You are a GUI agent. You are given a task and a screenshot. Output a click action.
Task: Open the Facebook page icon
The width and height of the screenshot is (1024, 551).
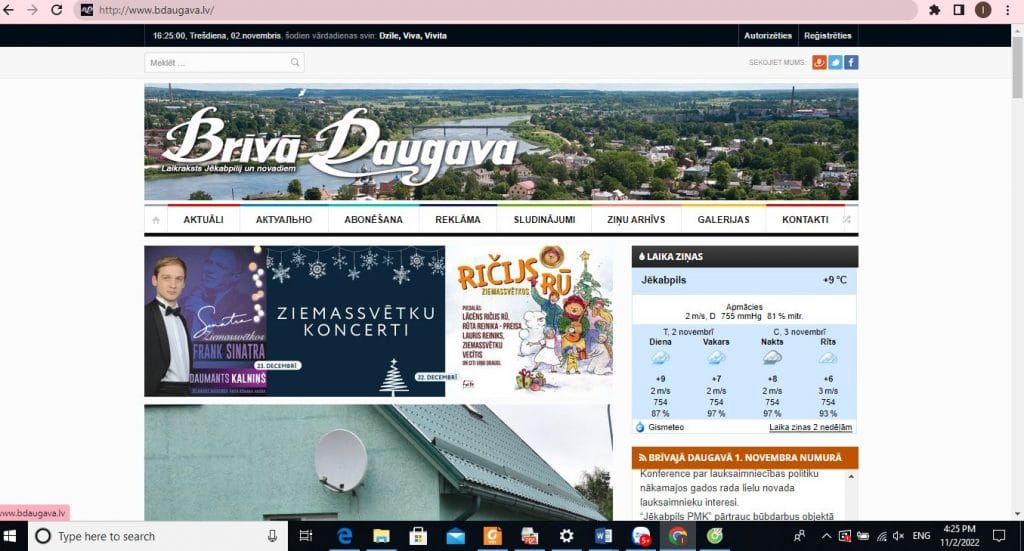[x=851, y=62]
